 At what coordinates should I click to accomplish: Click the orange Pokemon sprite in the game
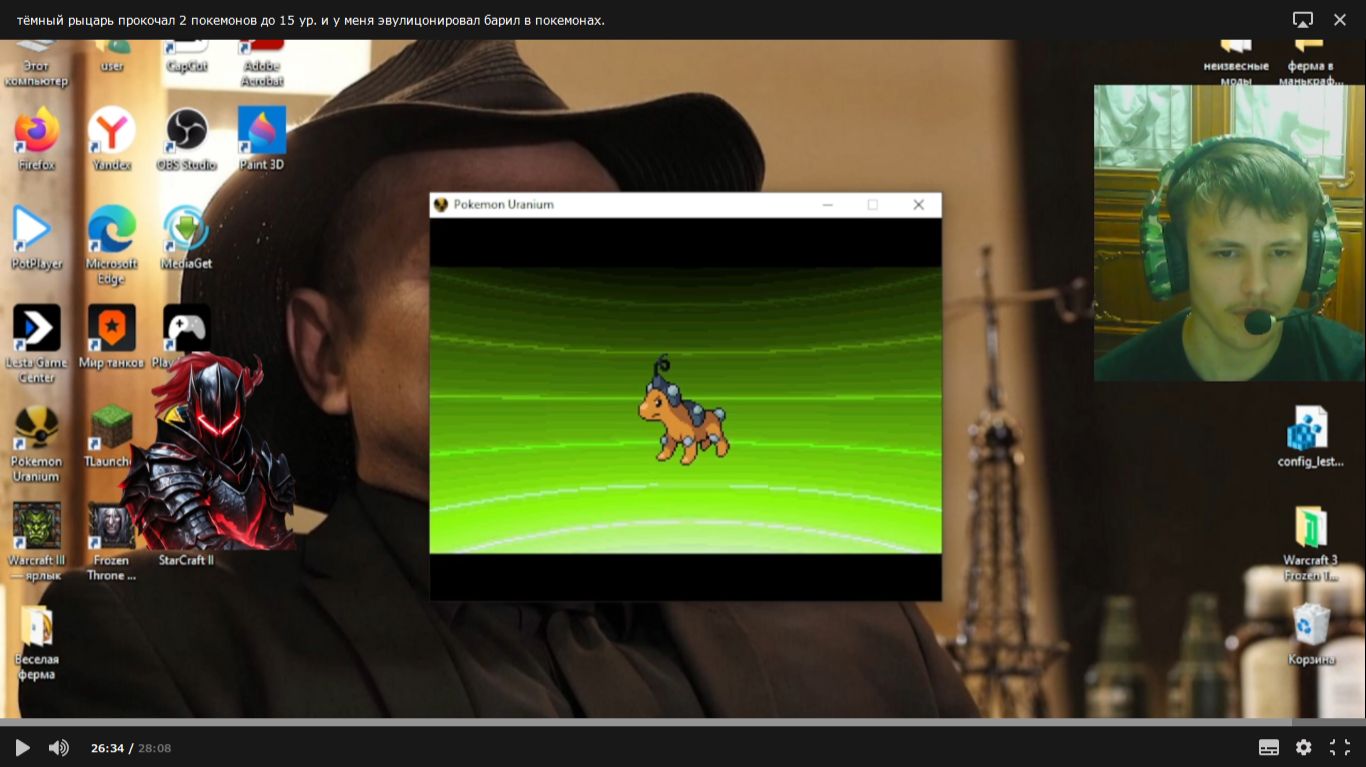(684, 411)
